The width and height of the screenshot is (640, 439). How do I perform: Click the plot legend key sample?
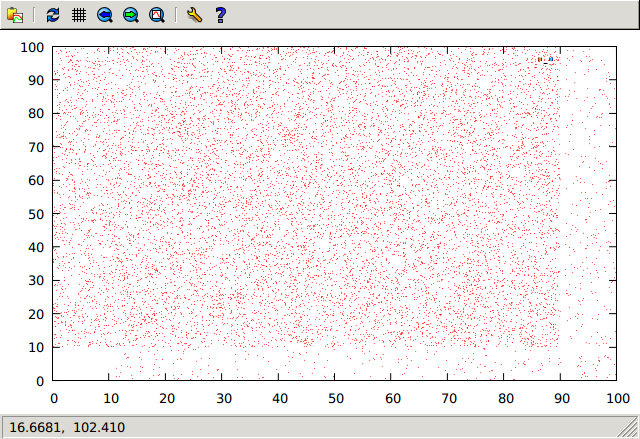coord(546,61)
